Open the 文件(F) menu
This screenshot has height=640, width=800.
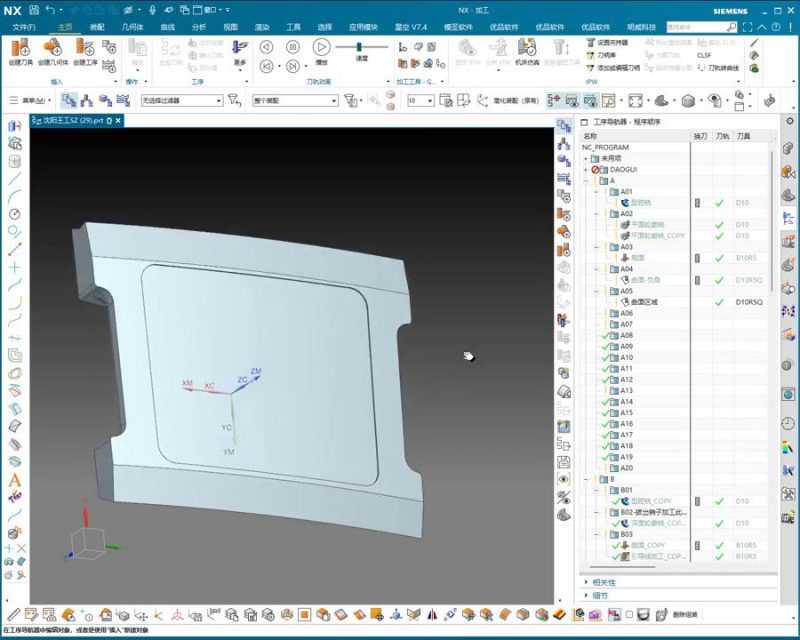[x=24, y=27]
